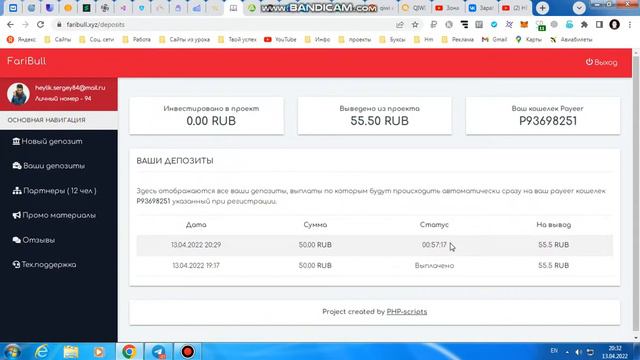This screenshot has height=360, width=640.
Task: Click the P93698251 wallet number card
Action: point(543,116)
